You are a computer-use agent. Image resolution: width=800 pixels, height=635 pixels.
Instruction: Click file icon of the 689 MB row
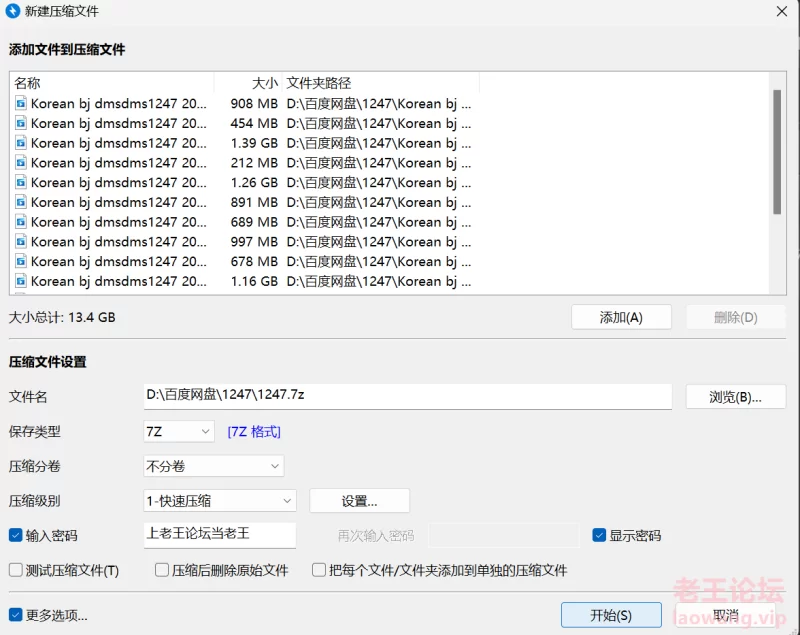pos(20,222)
